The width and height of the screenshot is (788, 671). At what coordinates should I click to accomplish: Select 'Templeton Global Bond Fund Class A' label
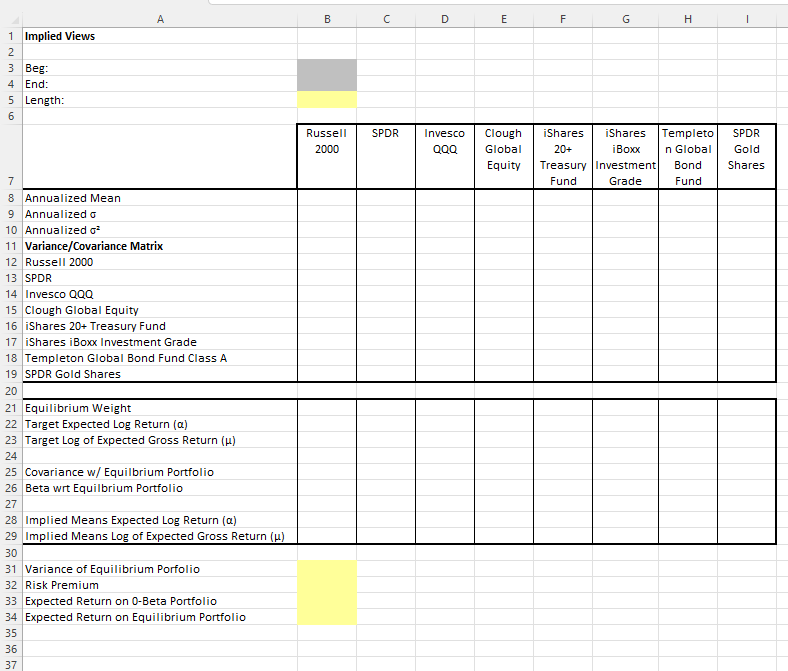[x=160, y=358]
